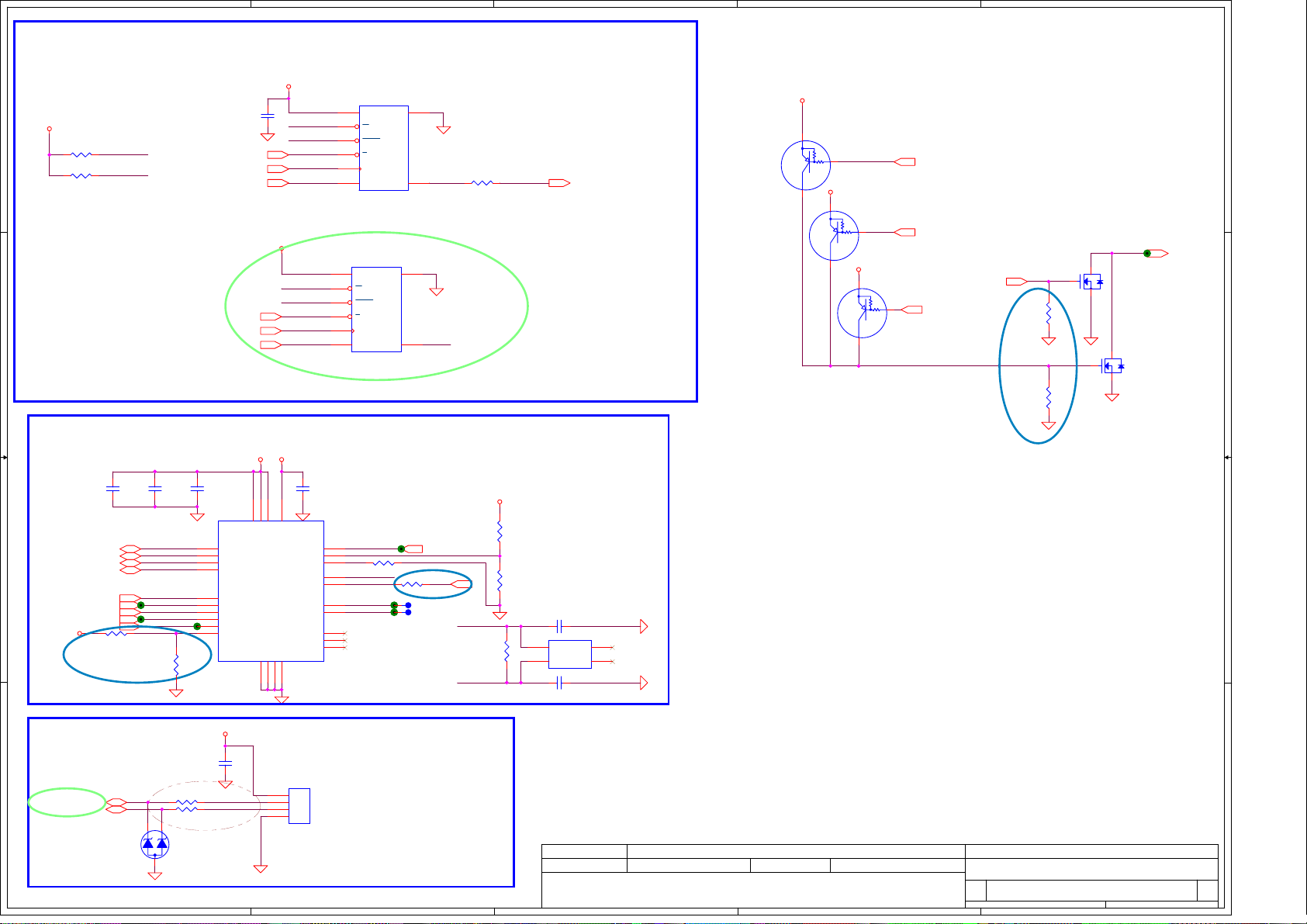Click the ground symbol under the dual-diode
The height and width of the screenshot is (924, 1307).
(x=155, y=875)
